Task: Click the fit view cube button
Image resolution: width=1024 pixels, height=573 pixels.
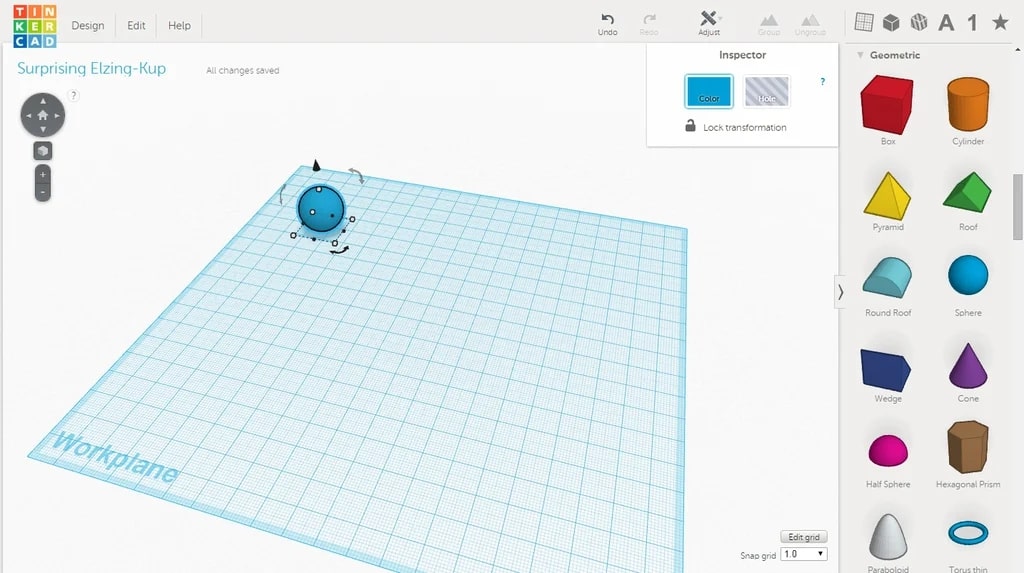Action: (x=42, y=151)
